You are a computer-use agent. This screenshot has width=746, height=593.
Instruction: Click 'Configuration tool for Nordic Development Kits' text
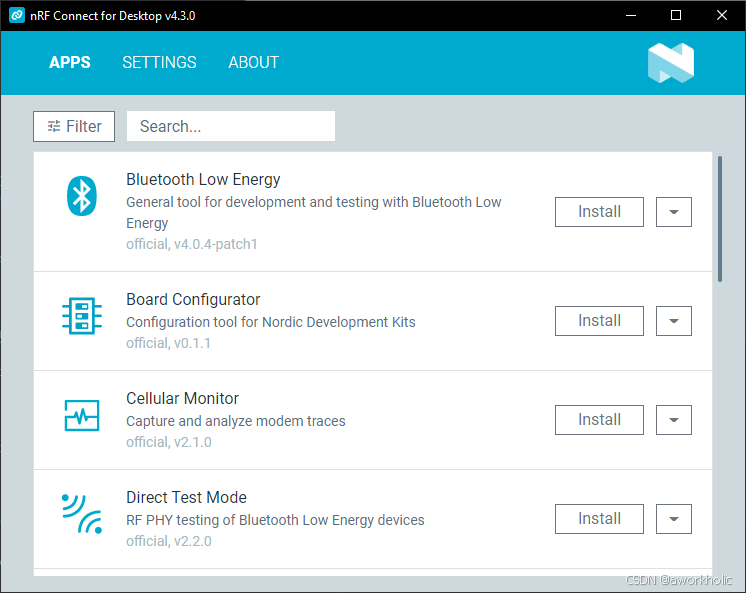[271, 322]
